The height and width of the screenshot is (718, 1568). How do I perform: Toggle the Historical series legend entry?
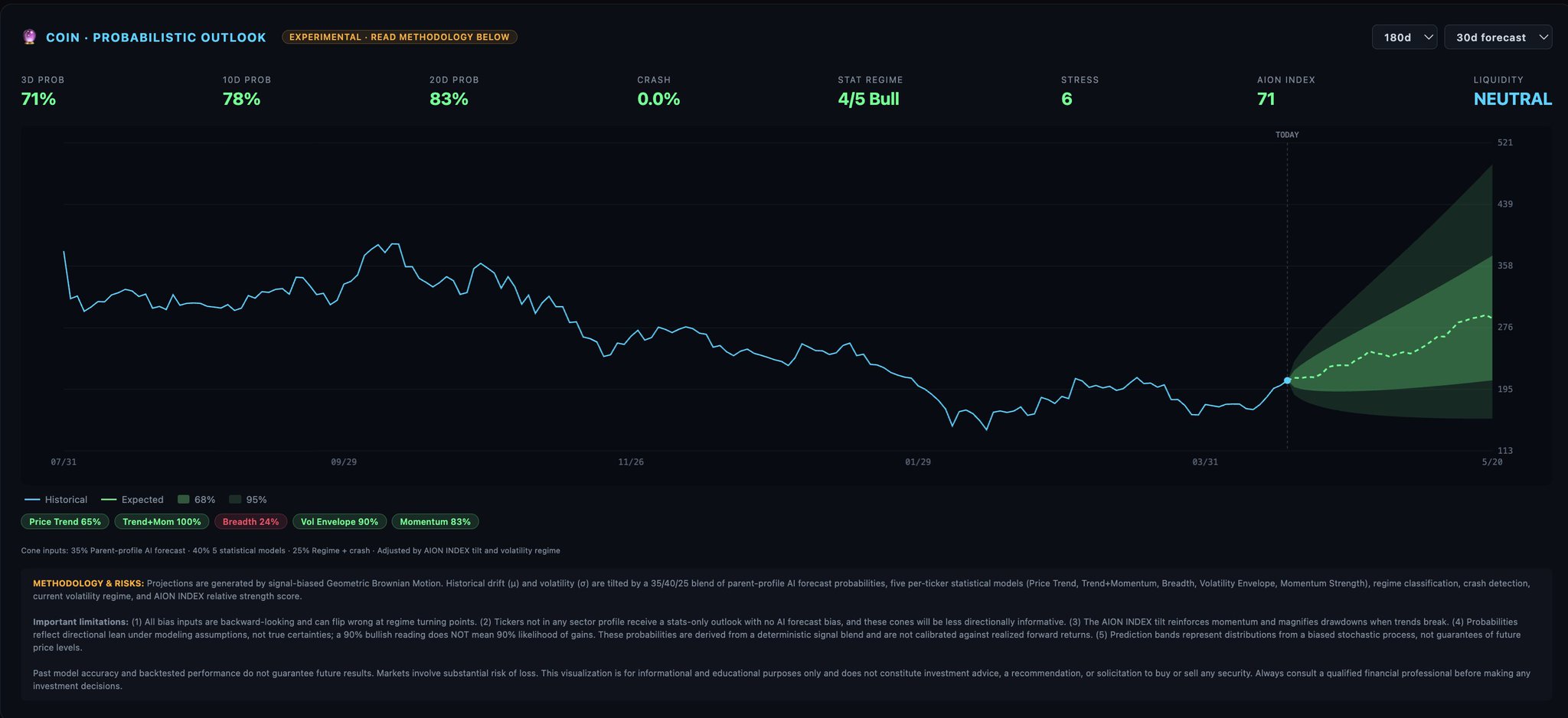57,500
